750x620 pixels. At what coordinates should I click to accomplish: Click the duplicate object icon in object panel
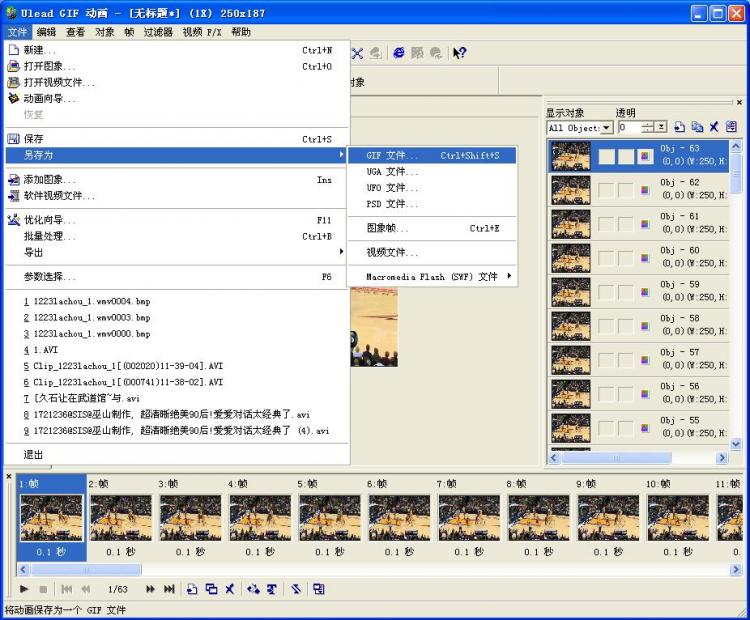click(x=697, y=127)
